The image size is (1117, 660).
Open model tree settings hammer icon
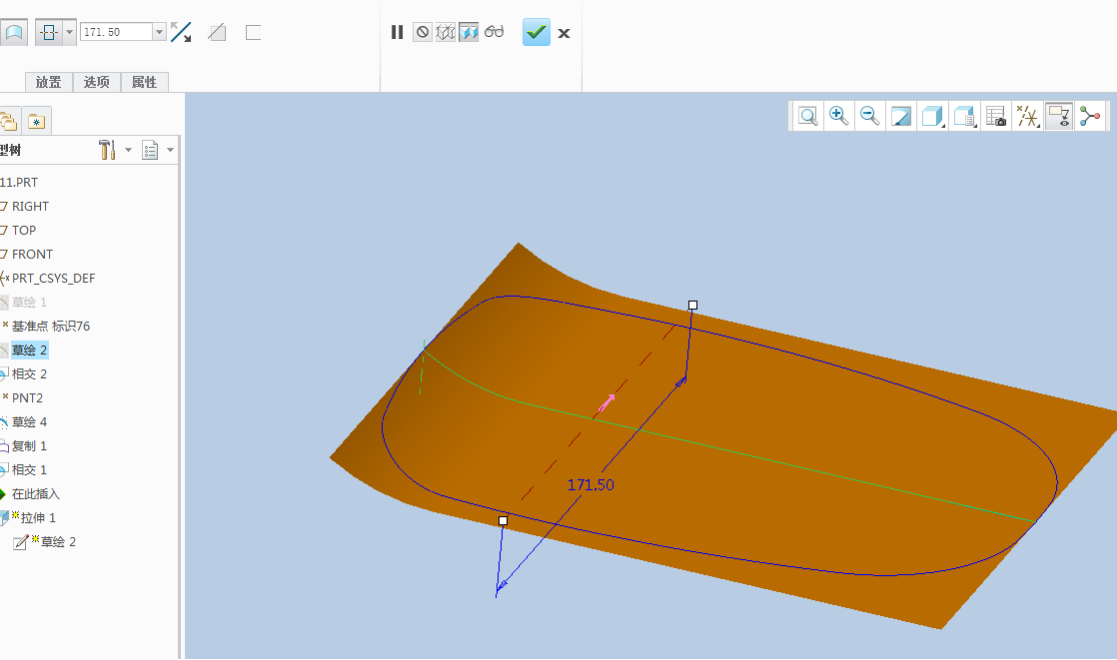pyautogui.click(x=108, y=150)
